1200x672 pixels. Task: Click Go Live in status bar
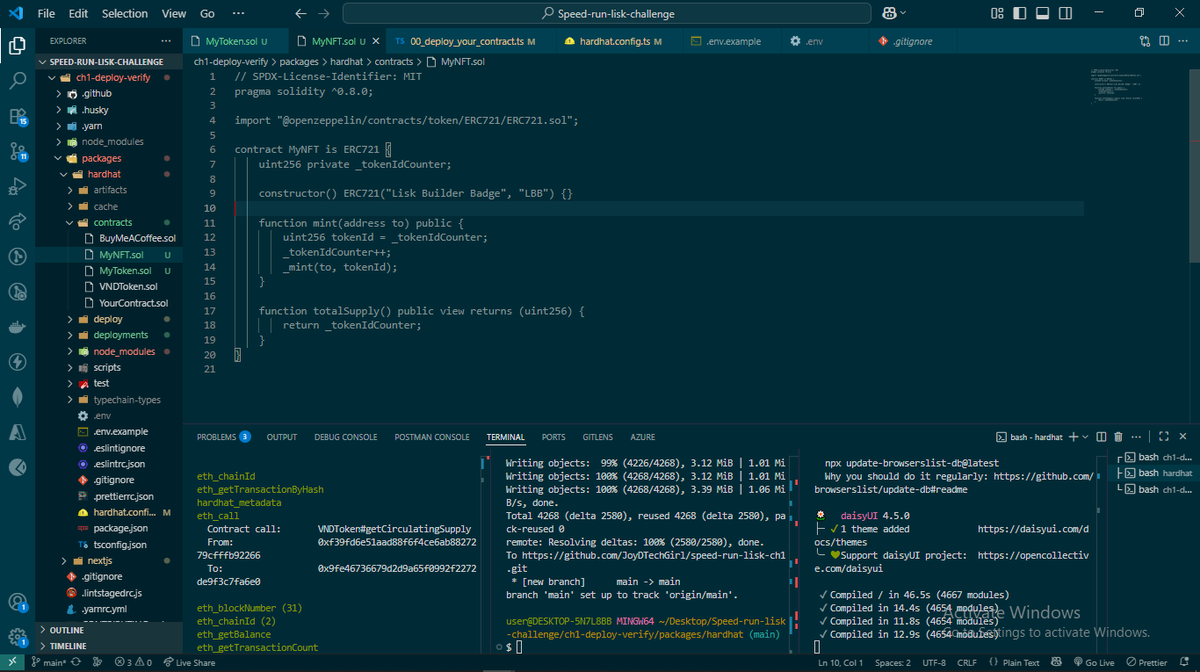(1093, 662)
